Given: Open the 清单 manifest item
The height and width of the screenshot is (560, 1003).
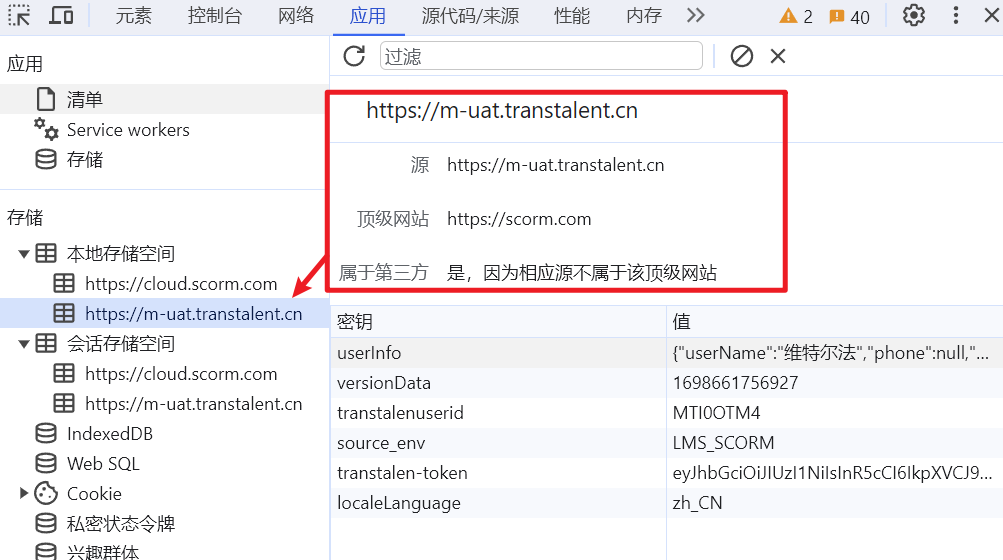Looking at the screenshot, I should point(164,99).
